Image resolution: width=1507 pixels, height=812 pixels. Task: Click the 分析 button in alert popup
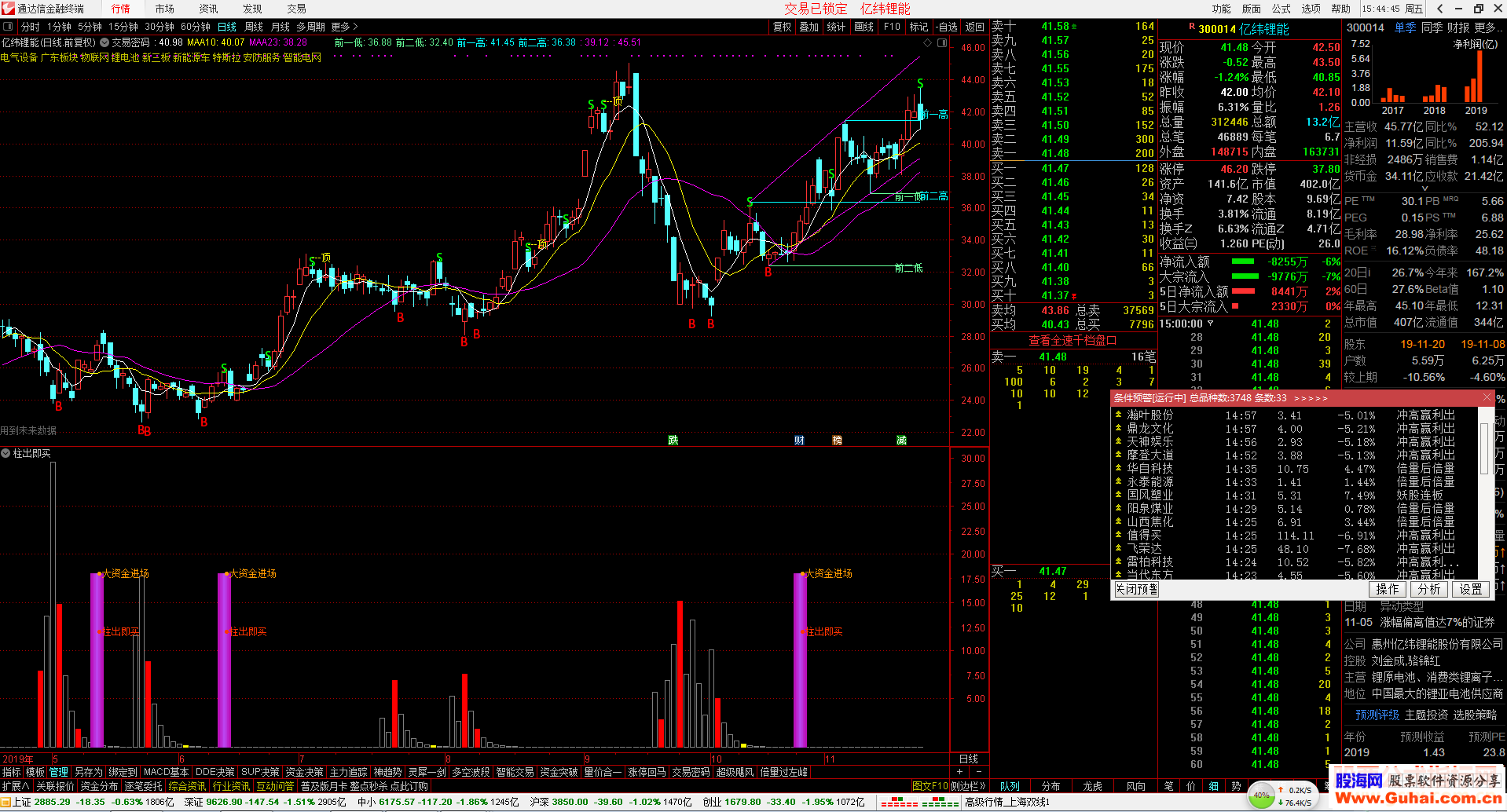point(1429,589)
